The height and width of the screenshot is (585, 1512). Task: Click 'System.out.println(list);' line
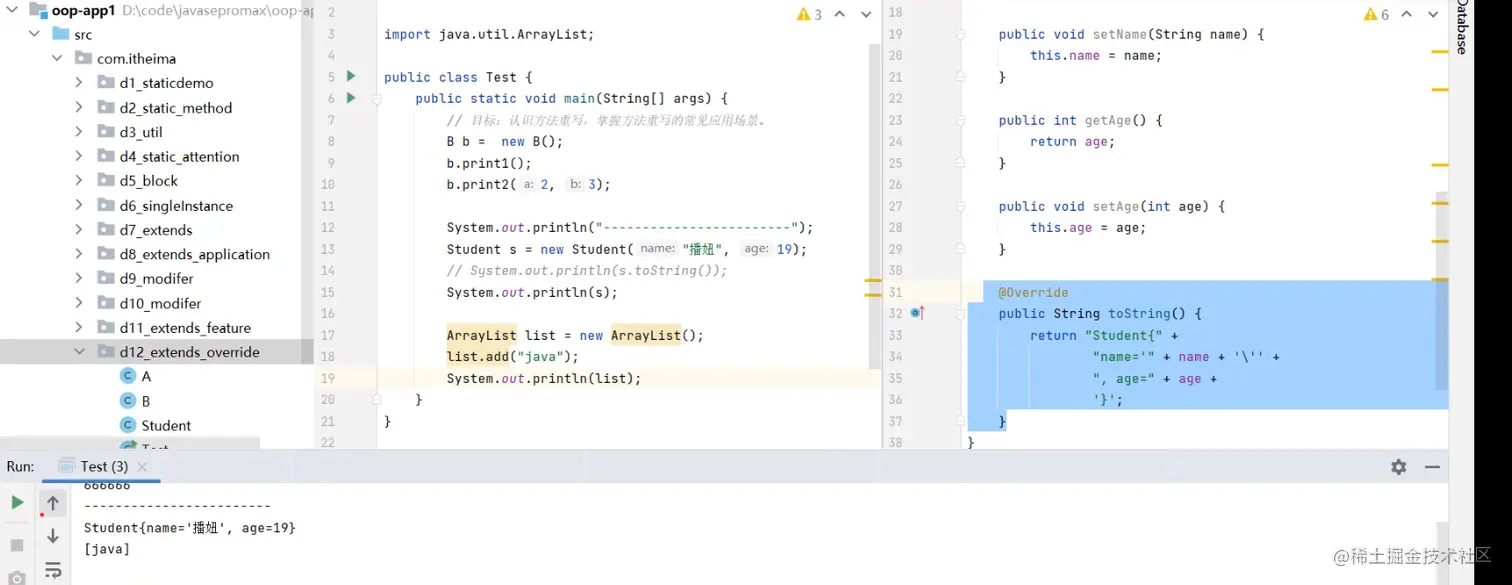pyautogui.click(x=544, y=378)
